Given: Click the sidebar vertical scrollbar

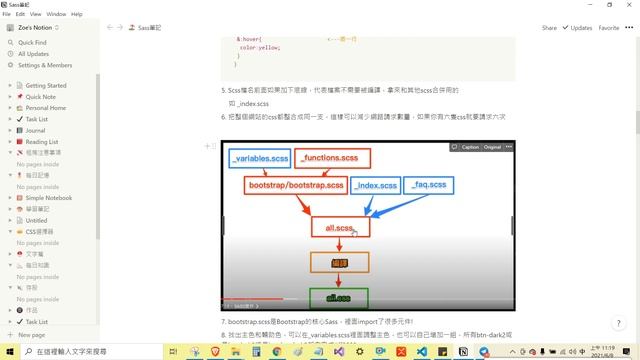Looking at the screenshot, I should coord(98,157).
